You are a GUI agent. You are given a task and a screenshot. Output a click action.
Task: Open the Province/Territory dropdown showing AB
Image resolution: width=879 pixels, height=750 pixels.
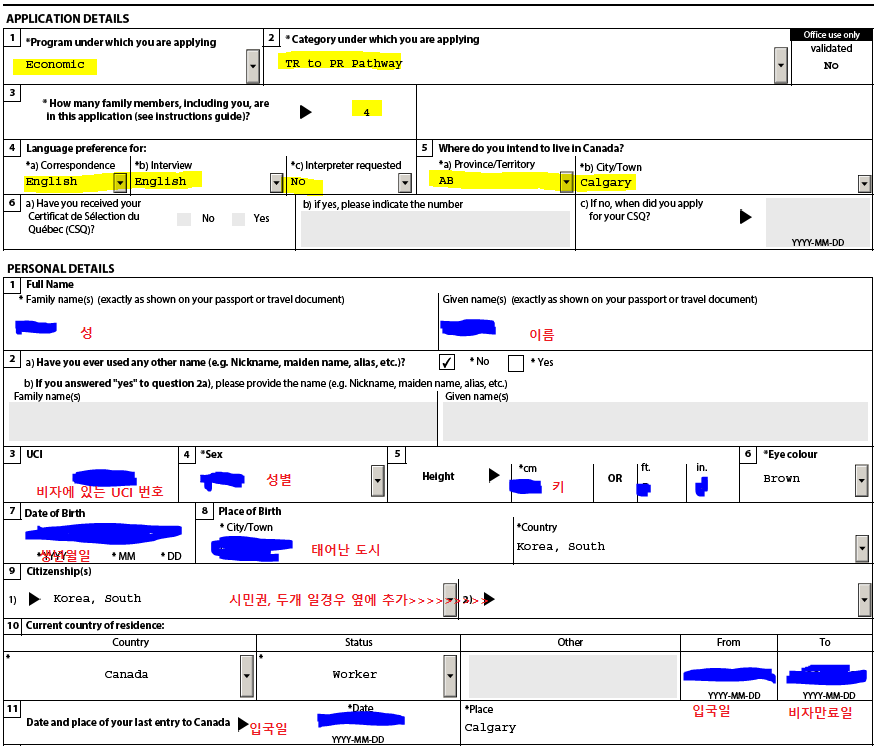pyautogui.click(x=566, y=182)
